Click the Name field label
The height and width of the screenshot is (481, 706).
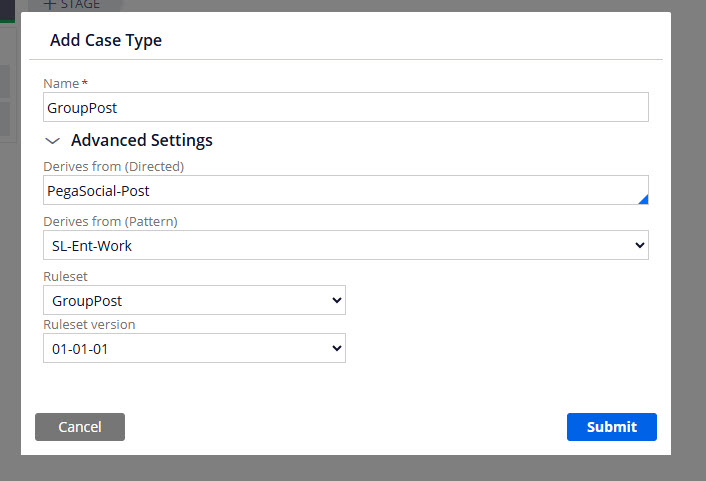(61, 84)
